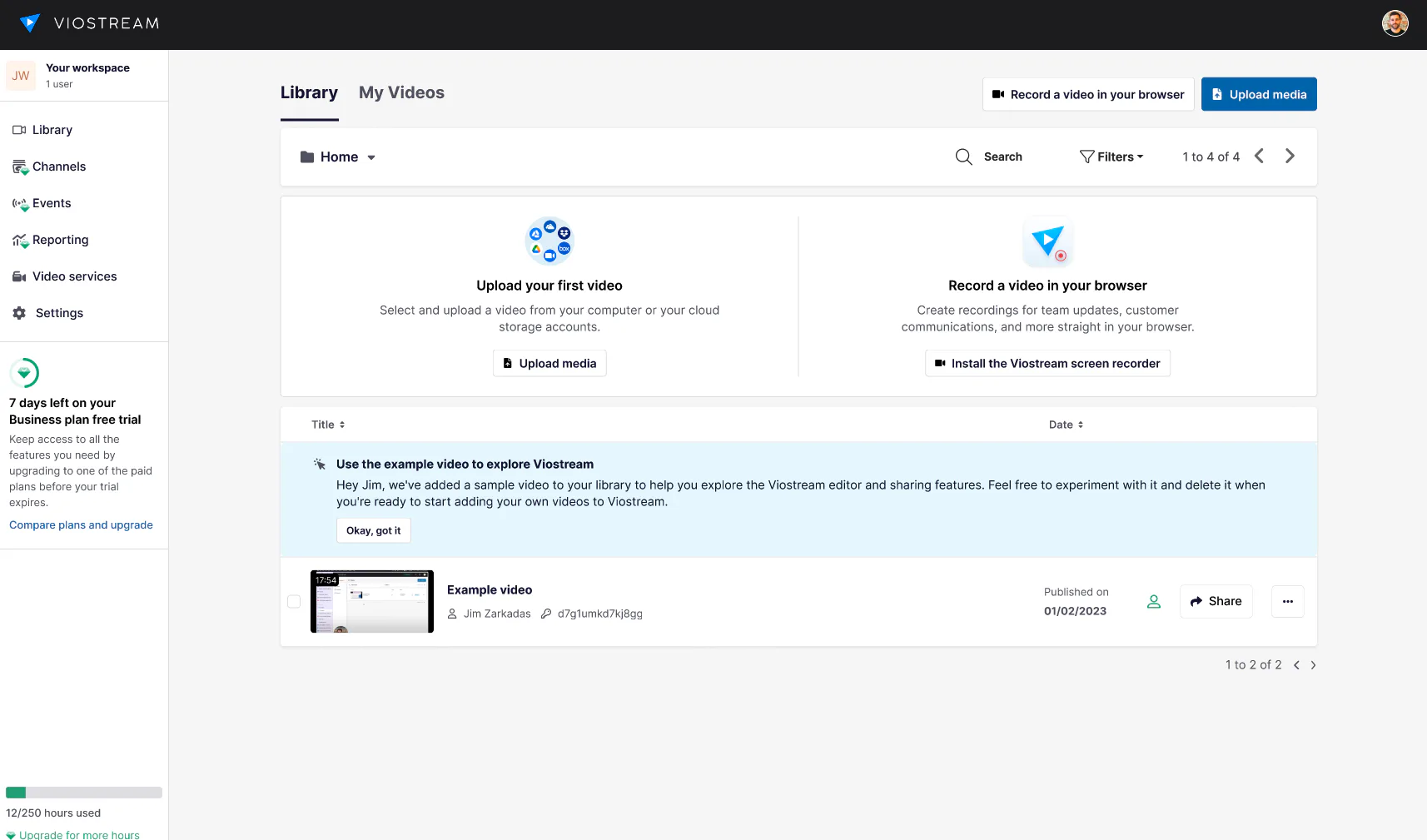Open Settings in the sidebar
This screenshot has width=1427, height=840.
[x=47, y=313]
